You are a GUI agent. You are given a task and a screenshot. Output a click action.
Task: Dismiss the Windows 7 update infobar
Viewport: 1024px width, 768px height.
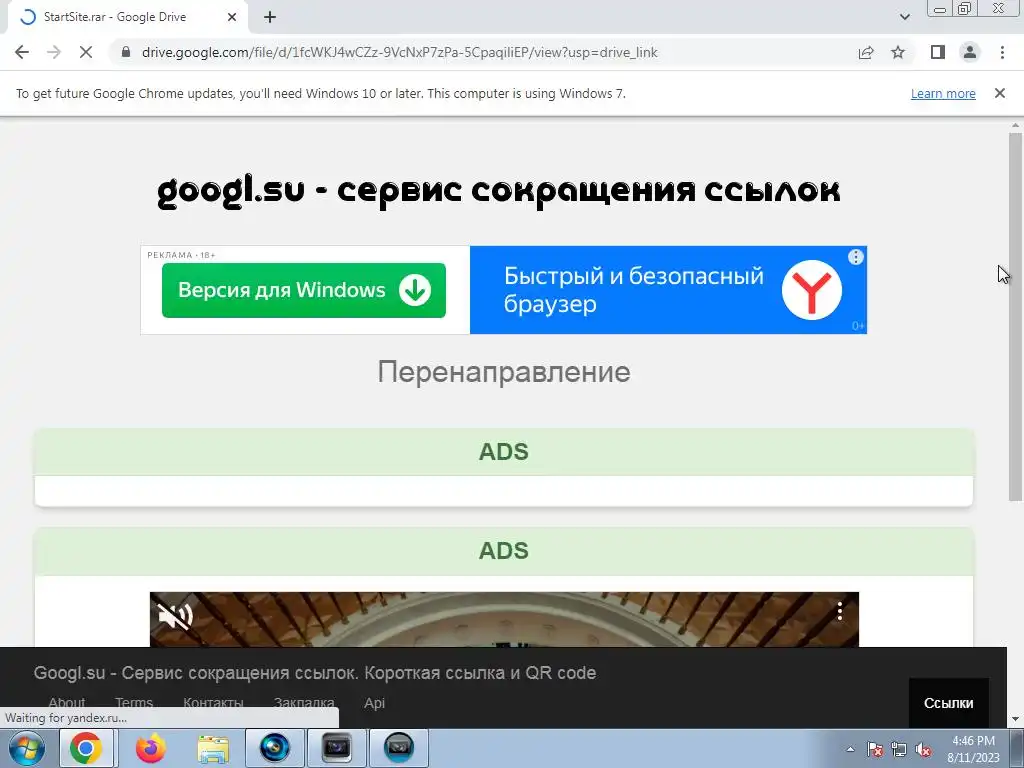[1000, 93]
